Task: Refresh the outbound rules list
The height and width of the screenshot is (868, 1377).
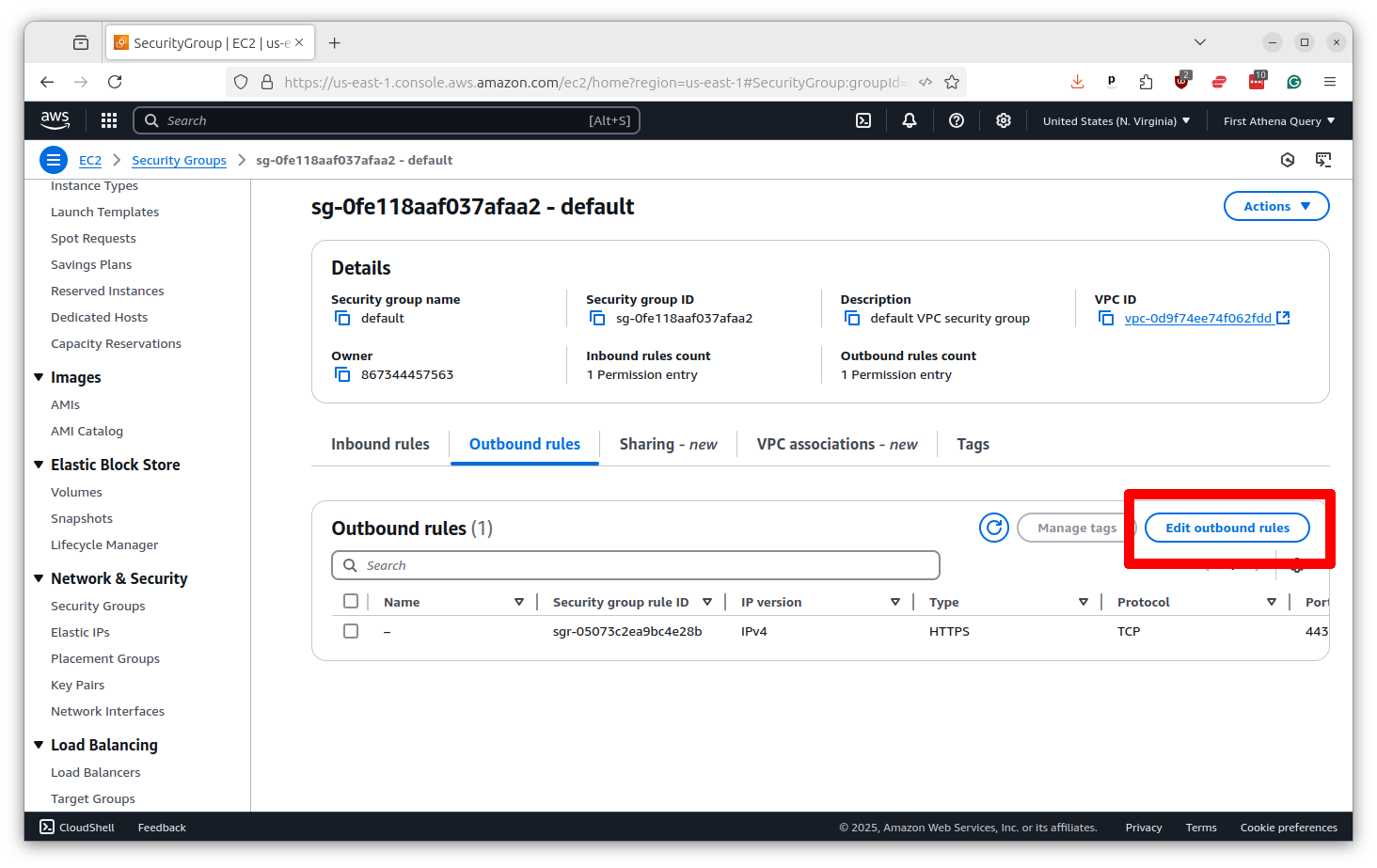Action: coord(993,528)
